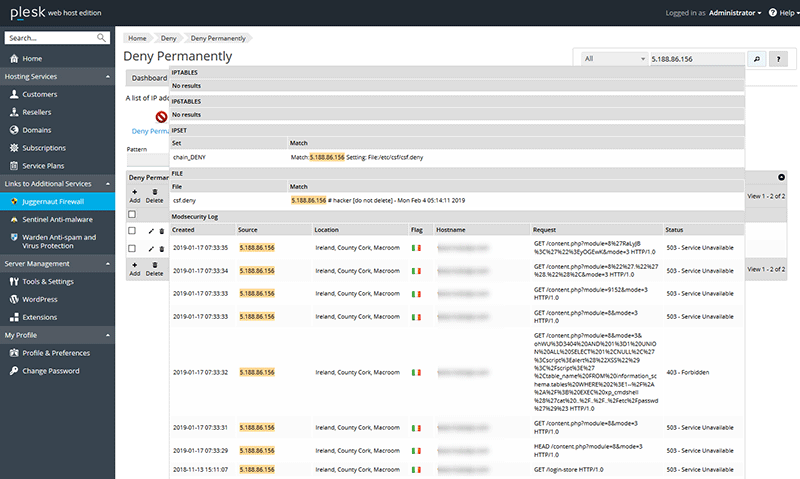Go to Deny breadcrumb
The height and width of the screenshot is (479, 800).
(x=168, y=38)
